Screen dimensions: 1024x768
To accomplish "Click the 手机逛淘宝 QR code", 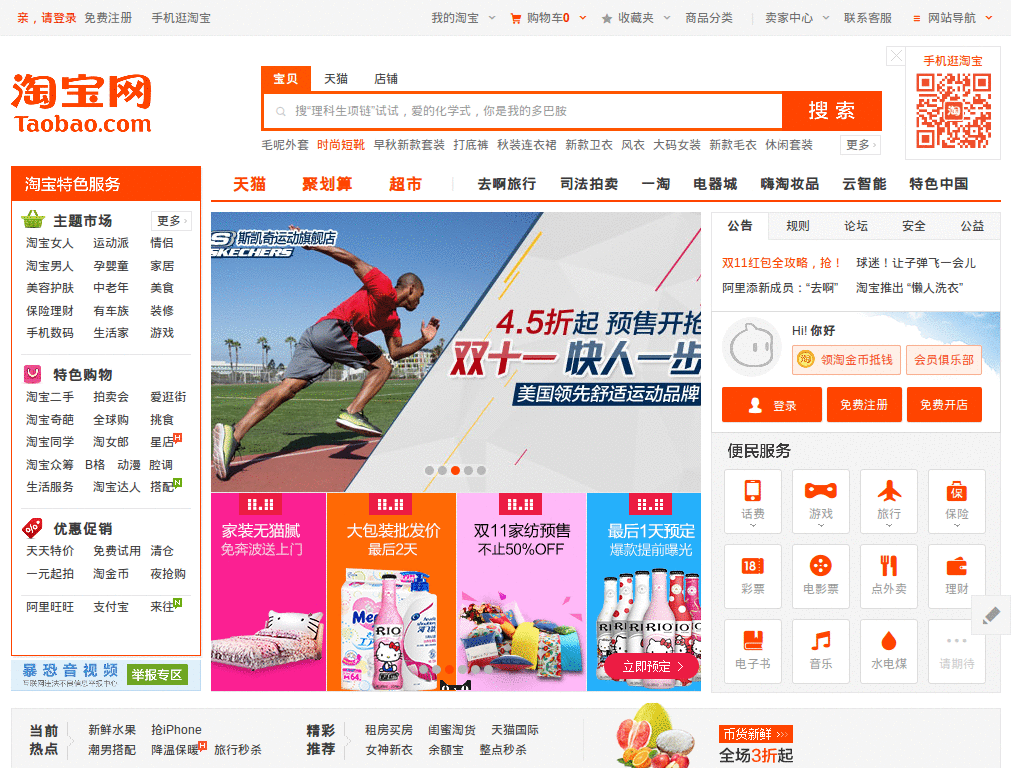I will 953,110.
